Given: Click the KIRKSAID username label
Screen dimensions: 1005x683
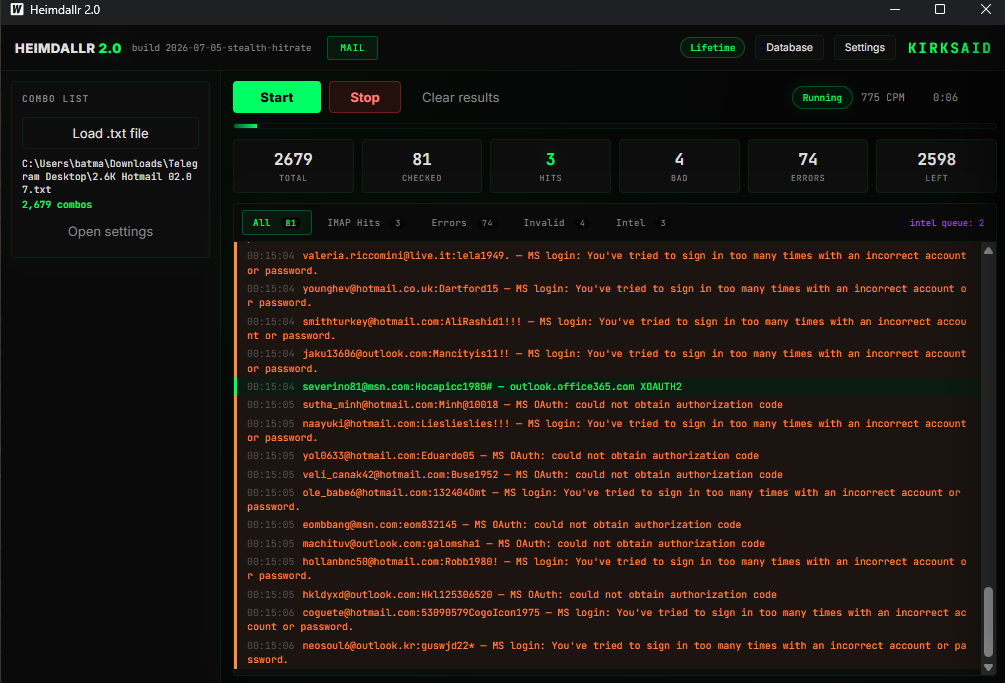Looking at the screenshot, I should coord(949,48).
